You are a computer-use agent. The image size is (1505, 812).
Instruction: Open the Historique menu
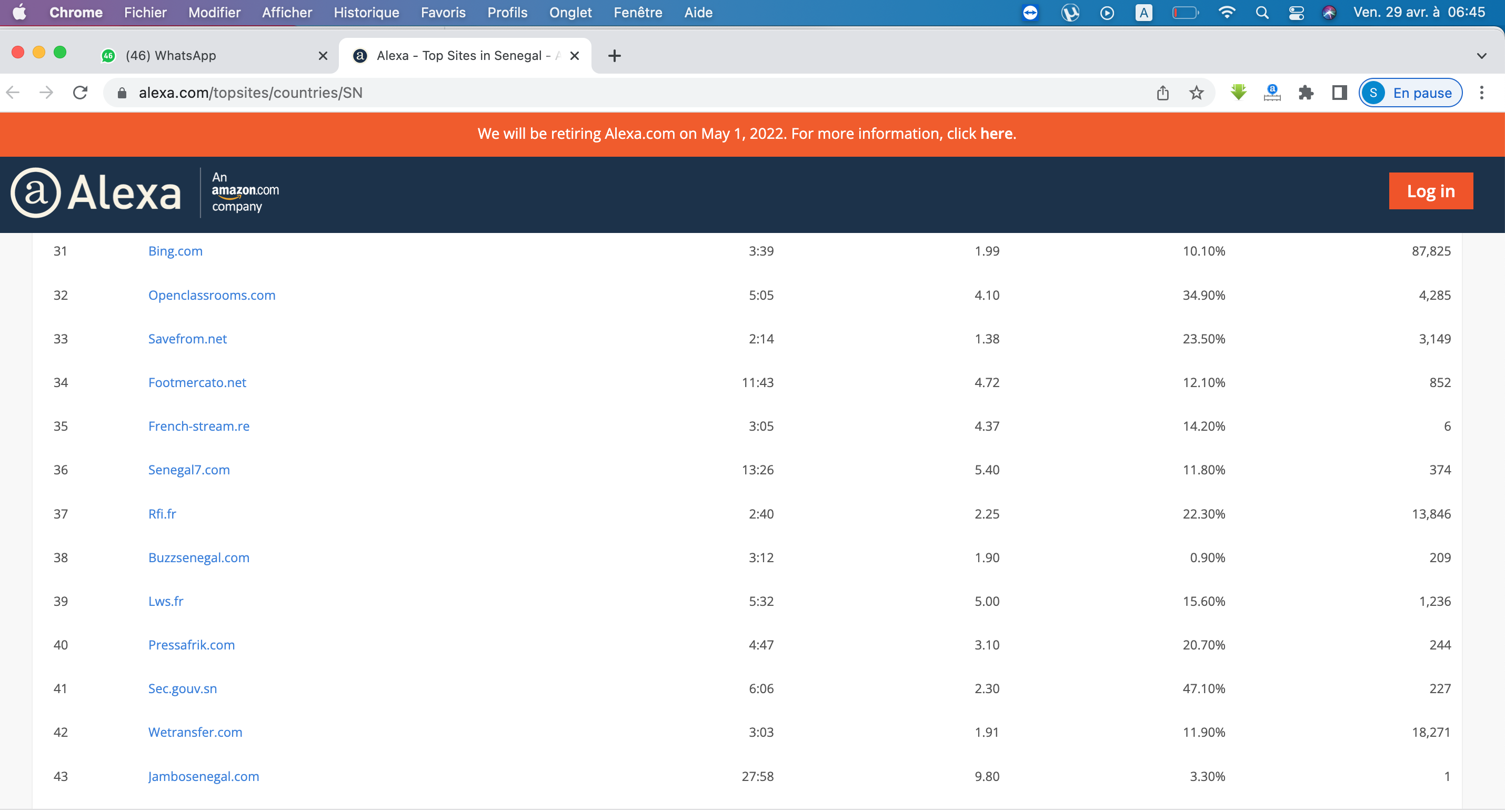[x=366, y=12]
